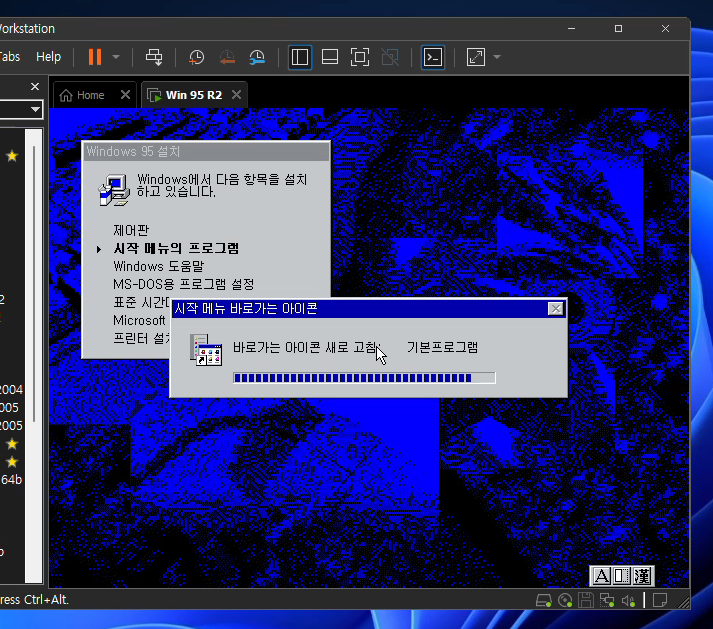Image resolution: width=713 pixels, height=629 pixels.
Task: Click the A button in IME bar
Action: [601, 576]
